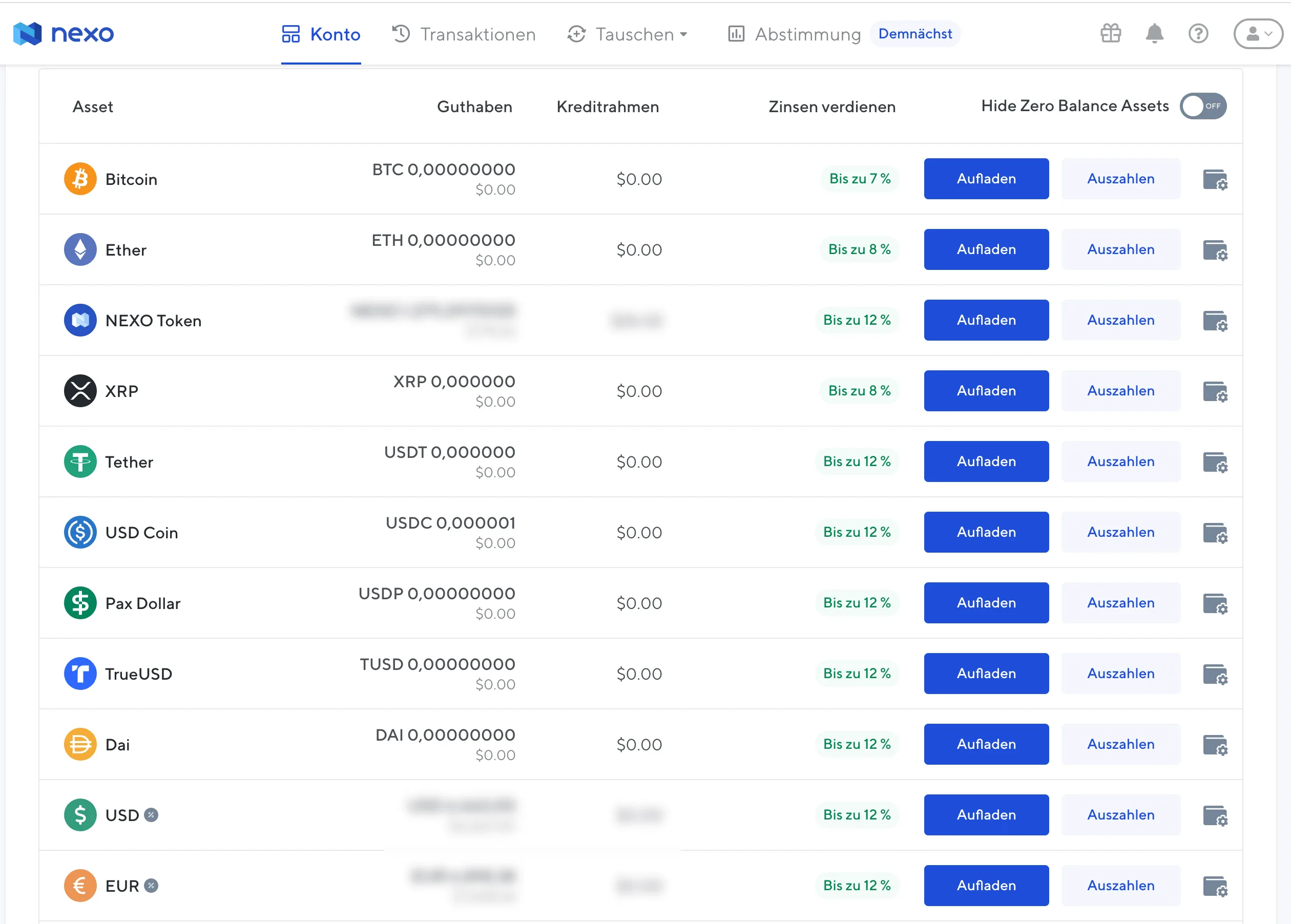This screenshot has width=1291, height=924.
Task: Switch to the Konto tab
Action: [321, 34]
